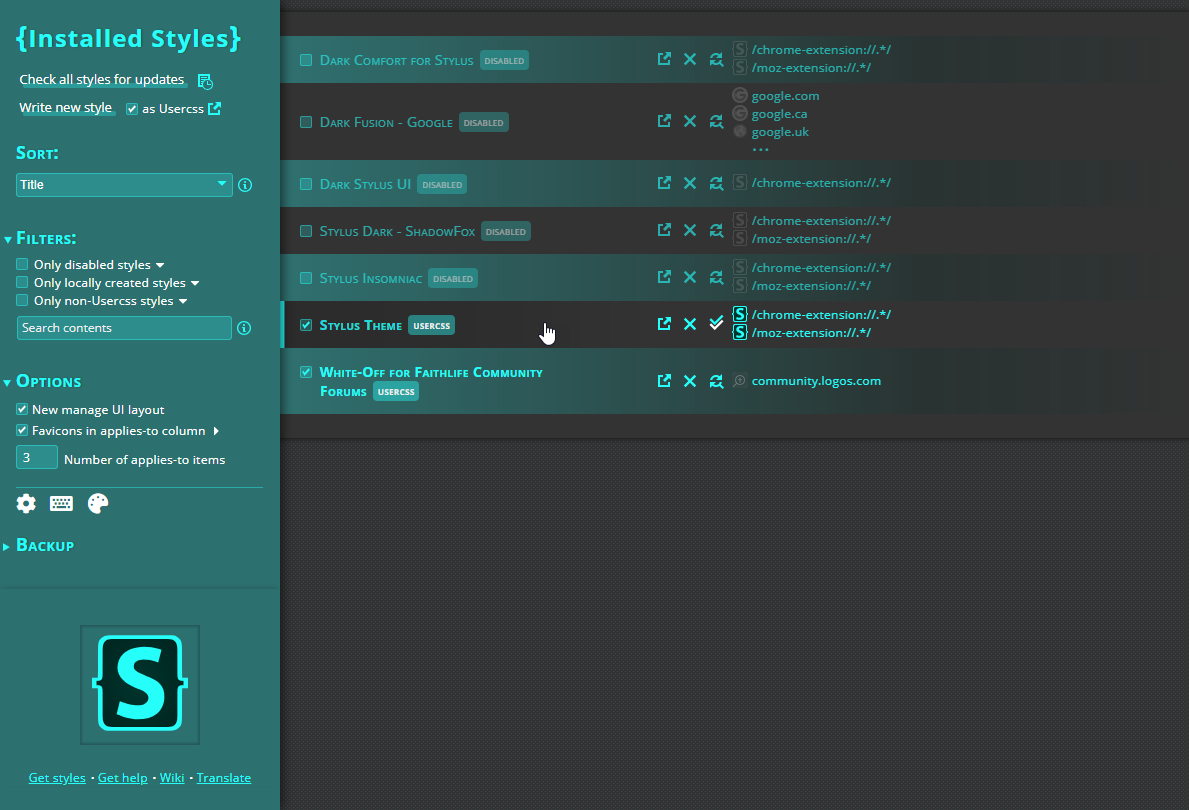
Task: Click the external-link icon next to 'as Usercss'
Action: click(x=215, y=108)
